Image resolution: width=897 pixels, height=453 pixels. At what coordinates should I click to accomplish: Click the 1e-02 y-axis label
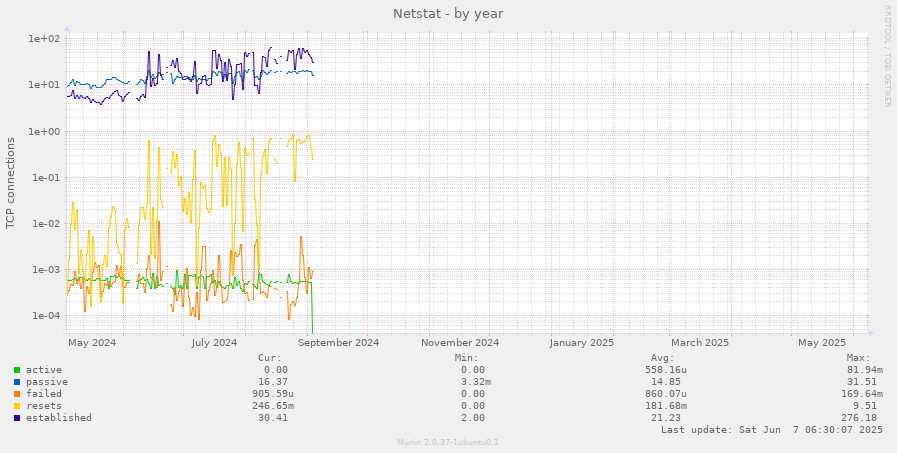(x=45, y=224)
